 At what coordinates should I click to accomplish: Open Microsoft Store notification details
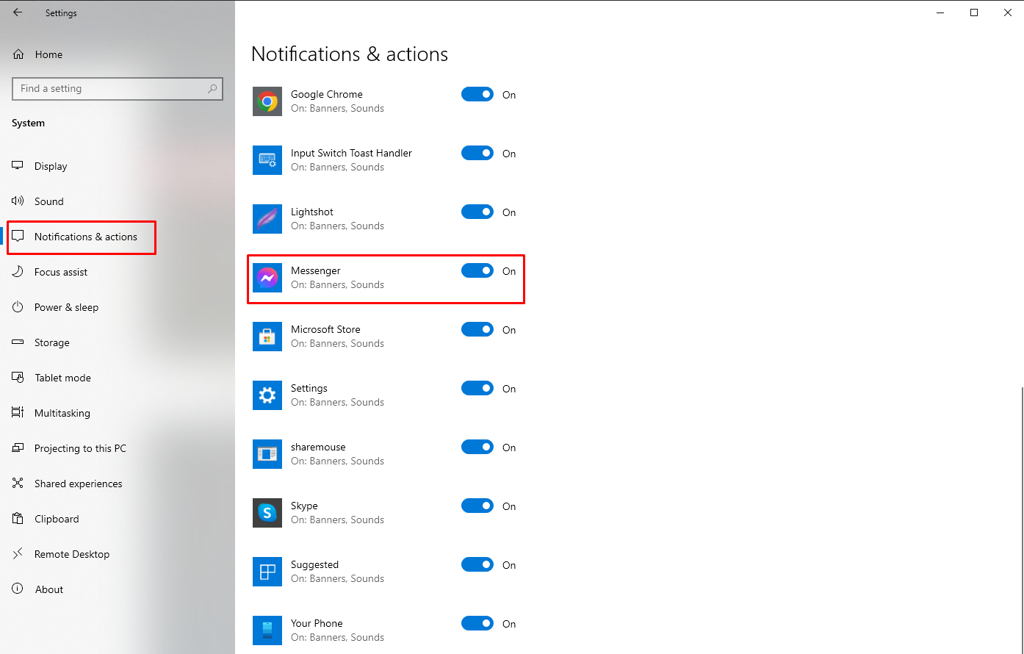pos(337,336)
